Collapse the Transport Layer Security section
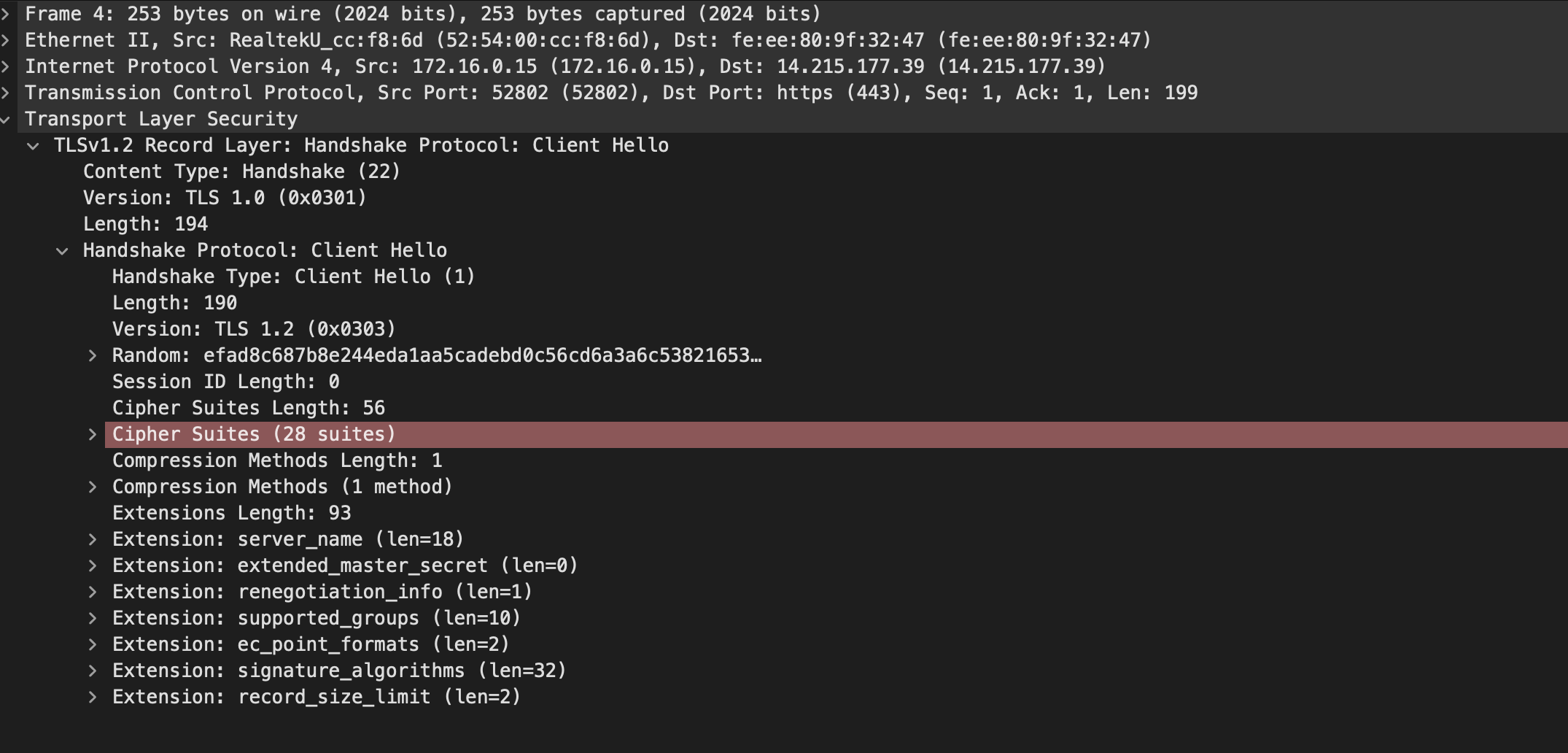 [5, 119]
